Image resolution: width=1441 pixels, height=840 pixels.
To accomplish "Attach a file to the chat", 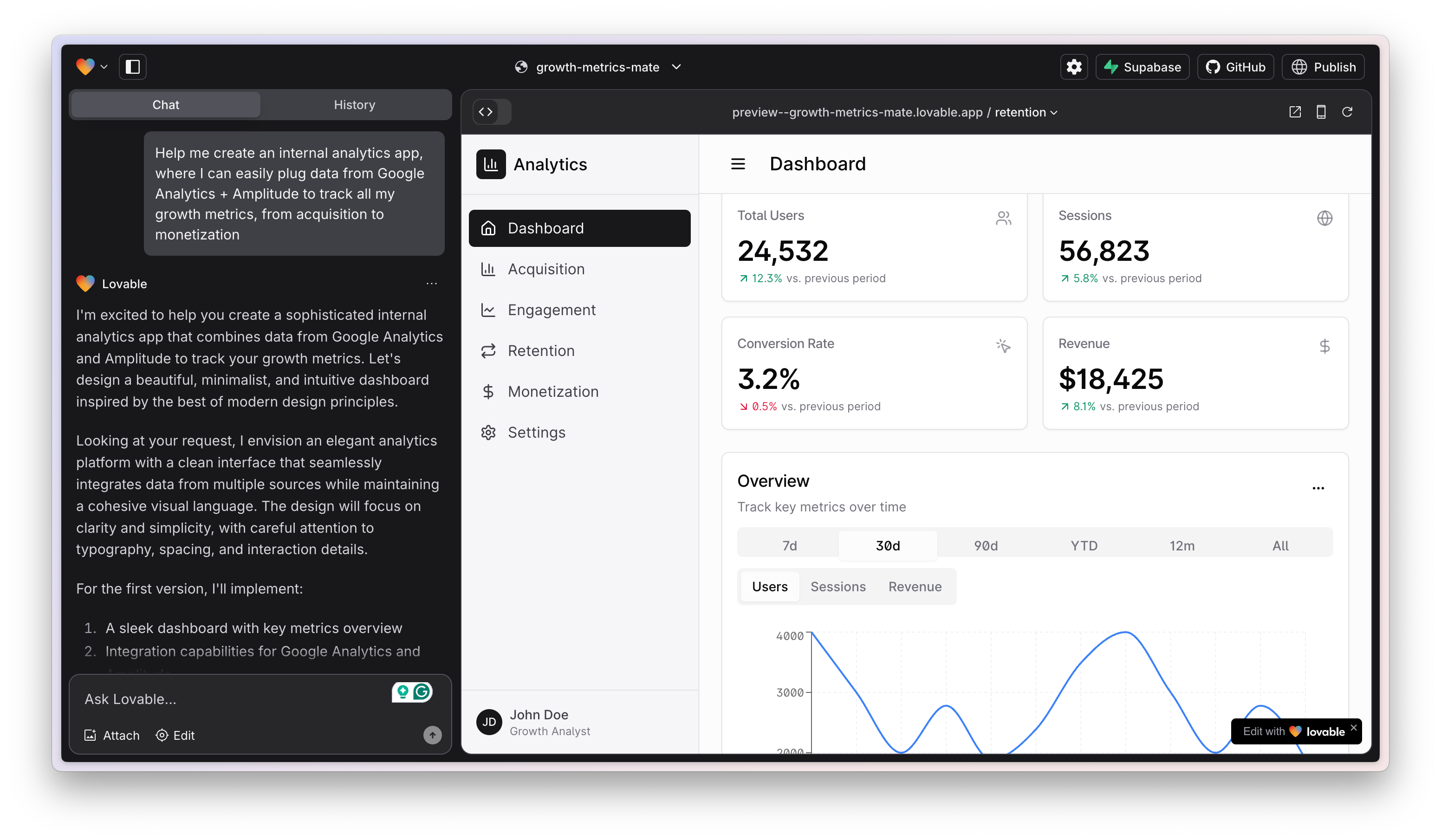I will (x=112, y=735).
